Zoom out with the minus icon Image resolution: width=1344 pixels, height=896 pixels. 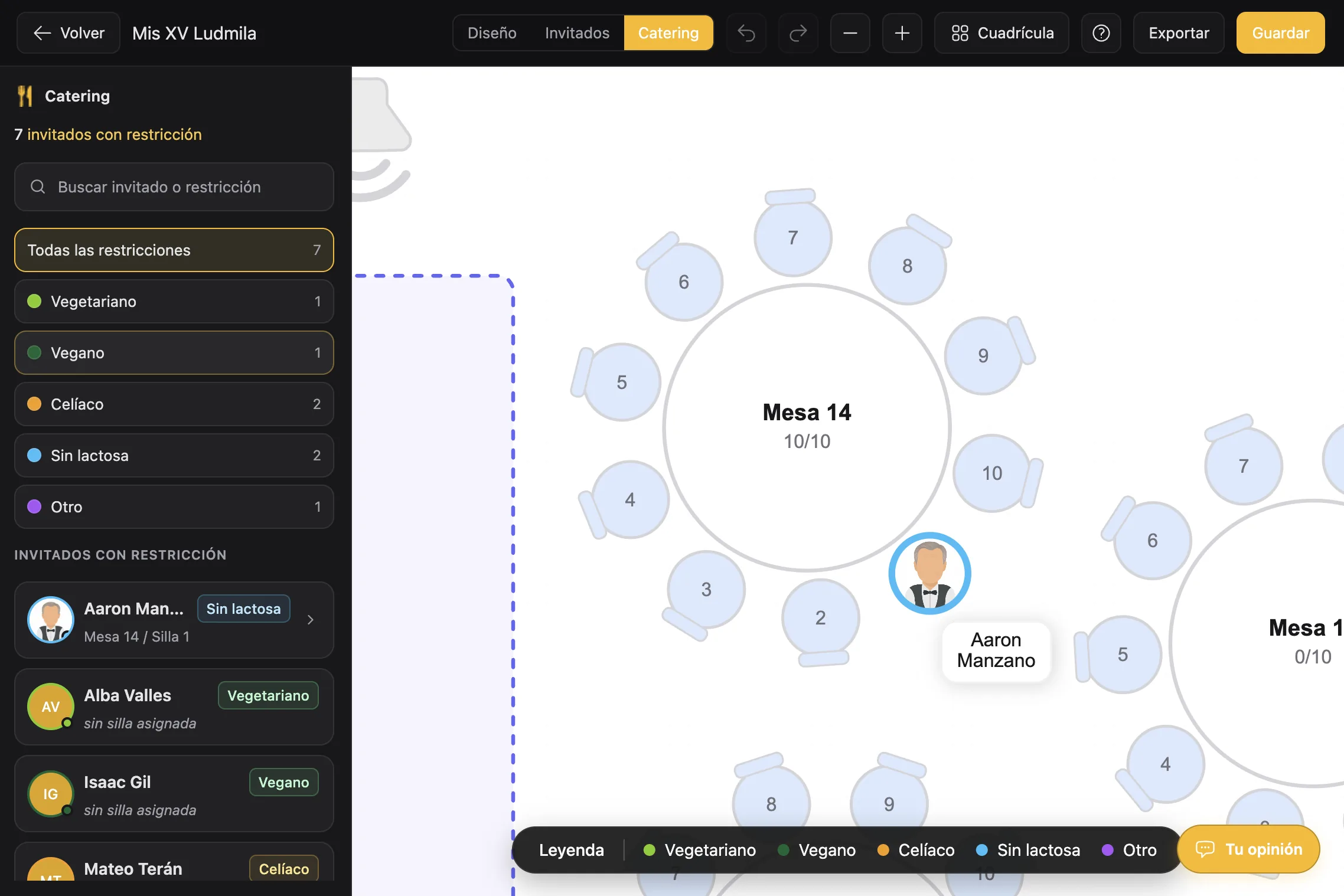pyautogui.click(x=850, y=33)
